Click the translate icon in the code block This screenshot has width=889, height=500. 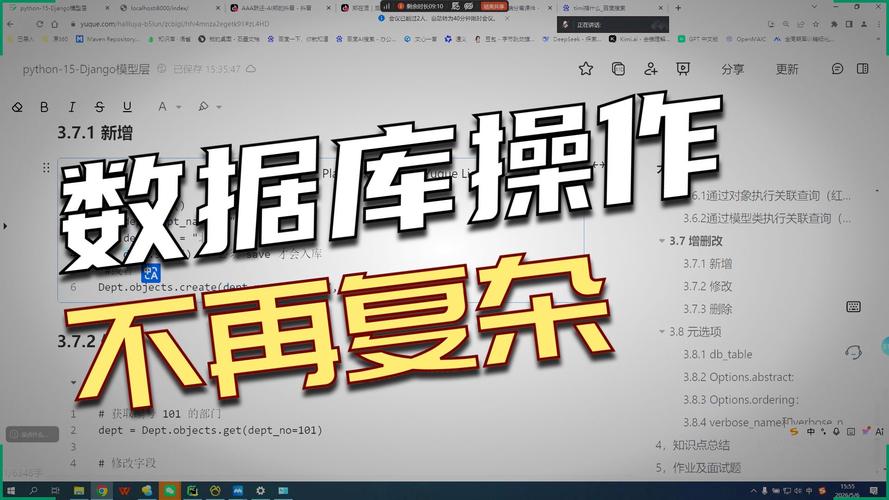pyautogui.click(x=151, y=273)
